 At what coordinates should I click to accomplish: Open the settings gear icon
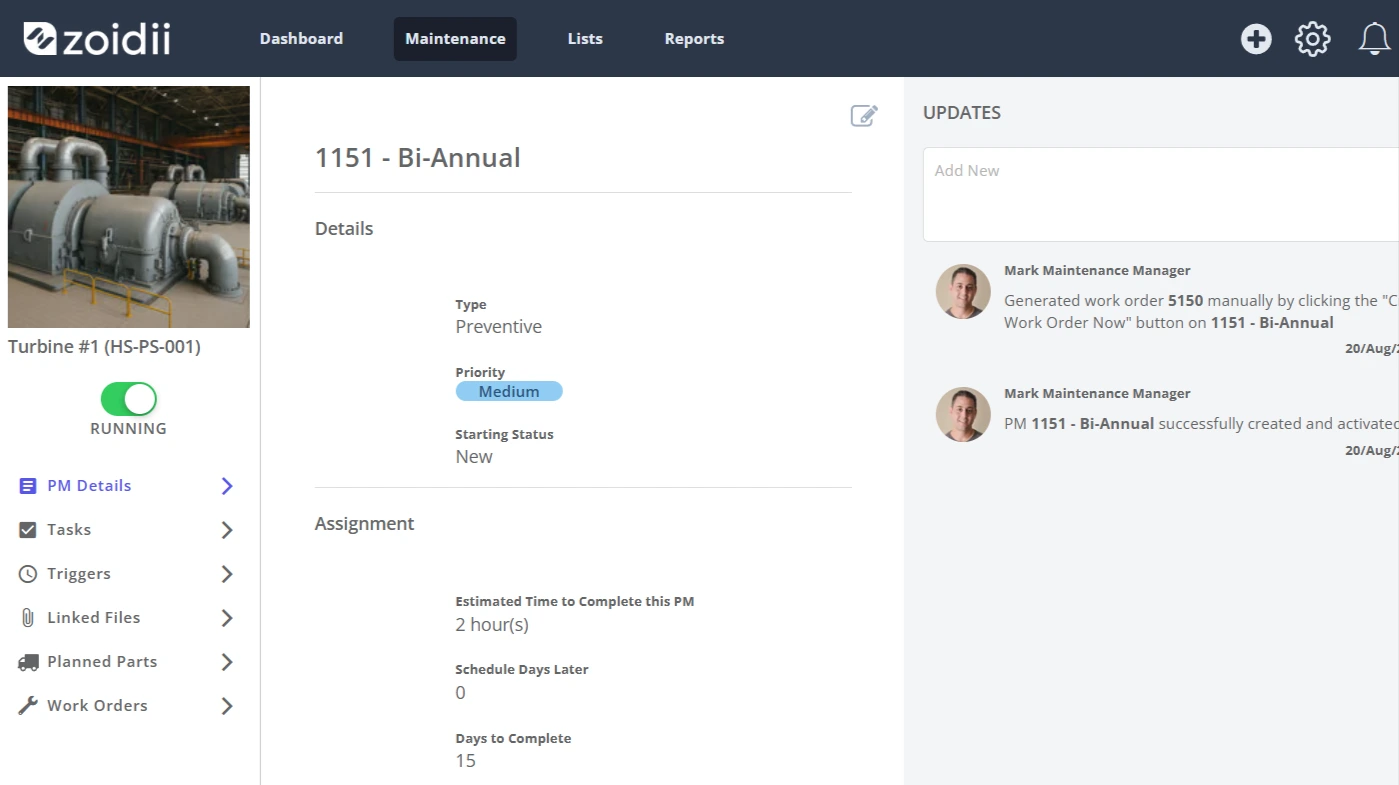pos(1313,39)
